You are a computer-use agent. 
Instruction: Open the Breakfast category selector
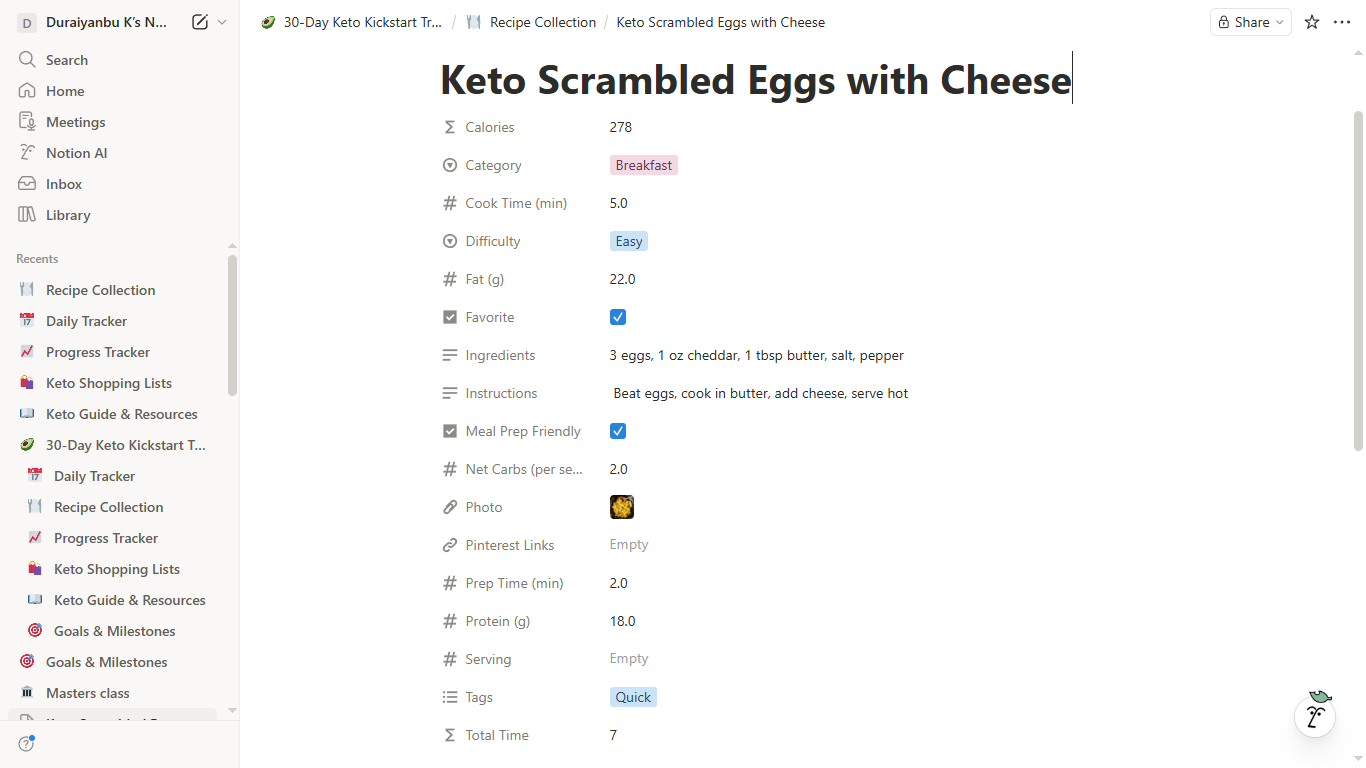(644, 165)
